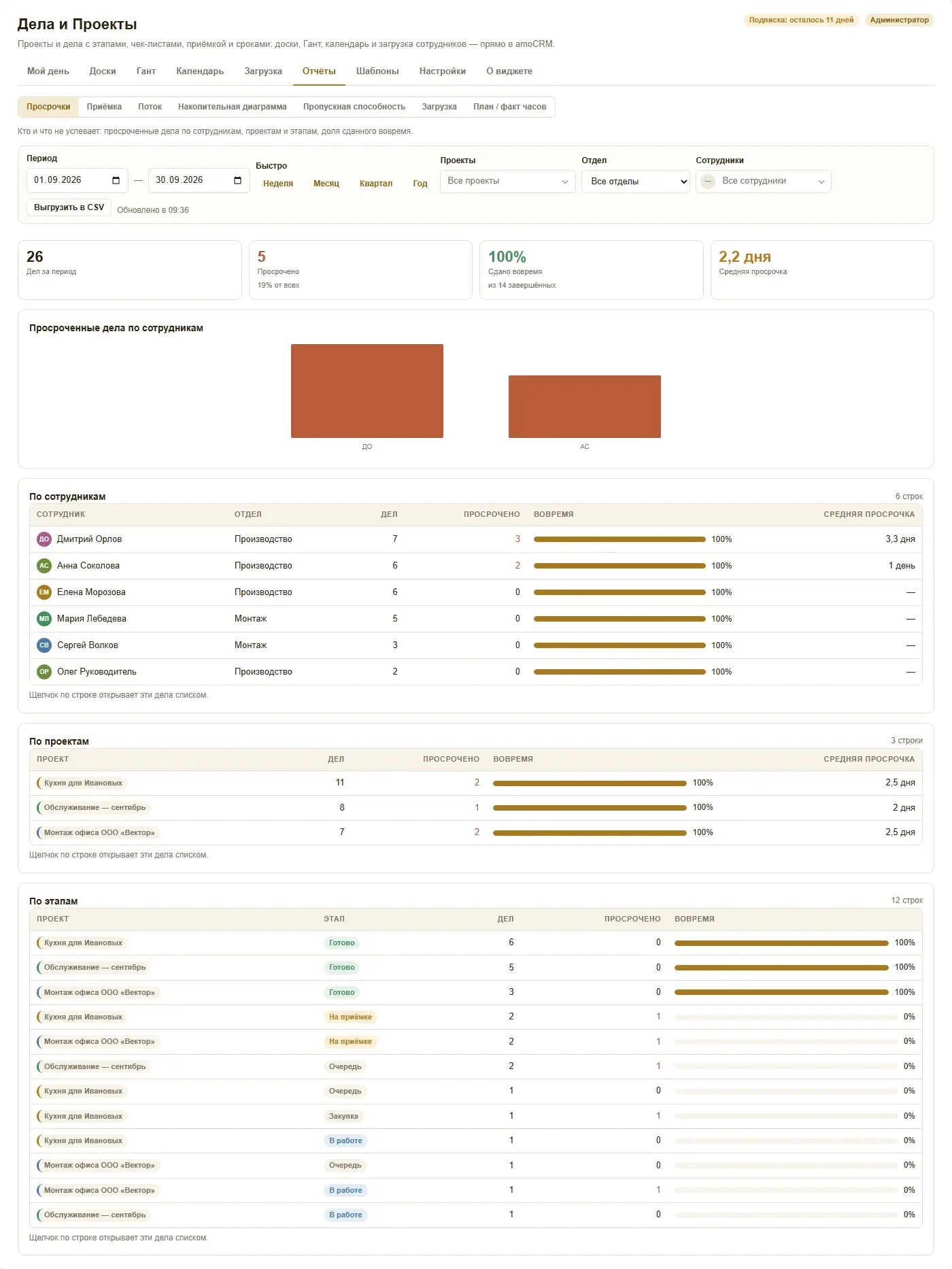Open the Настройки tab

tap(443, 71)
